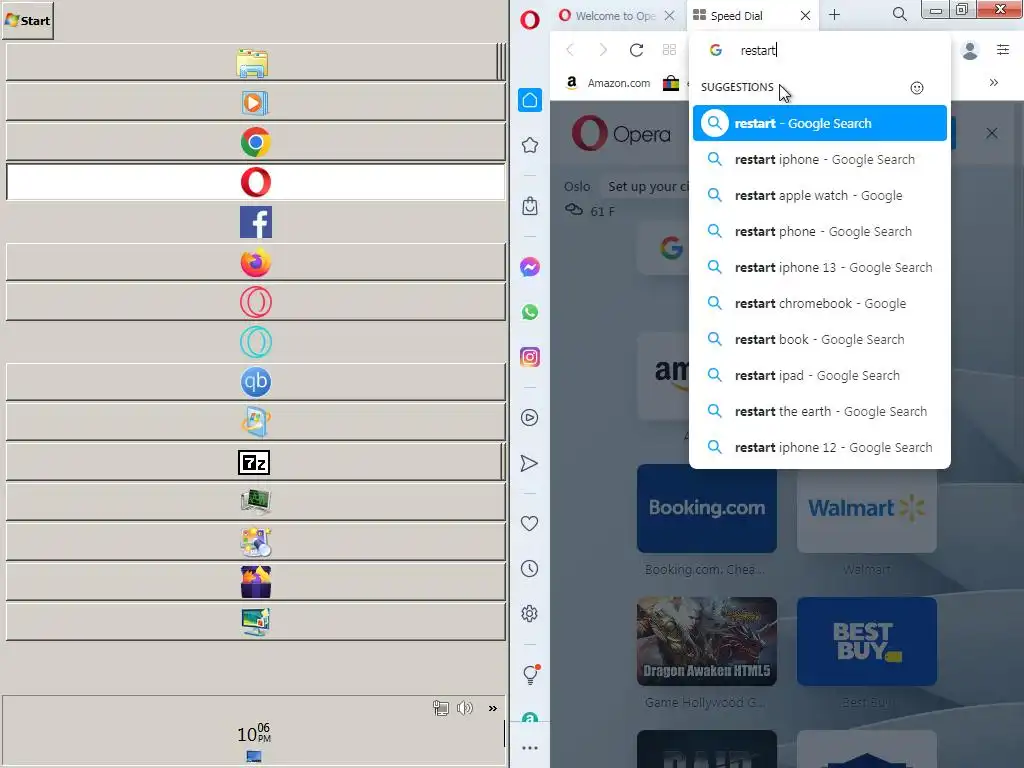Image resolution: width=1024 pixels, height=768 pixels.
Task: Expand bookmarks bar overflow chevron
Action: (x=993, y=82)
